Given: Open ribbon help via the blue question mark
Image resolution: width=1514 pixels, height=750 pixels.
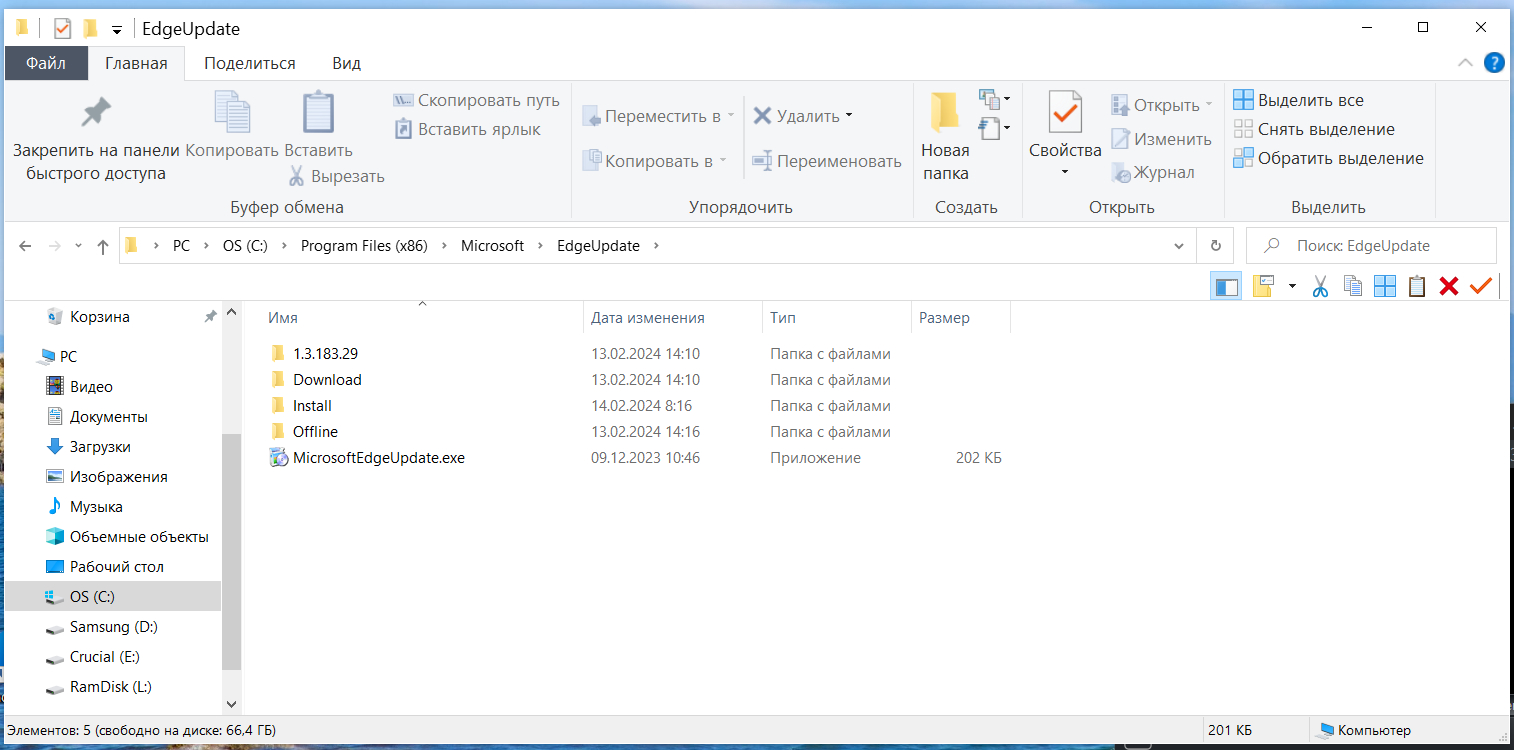Looking at the screenshot, I should point(1494,63).
